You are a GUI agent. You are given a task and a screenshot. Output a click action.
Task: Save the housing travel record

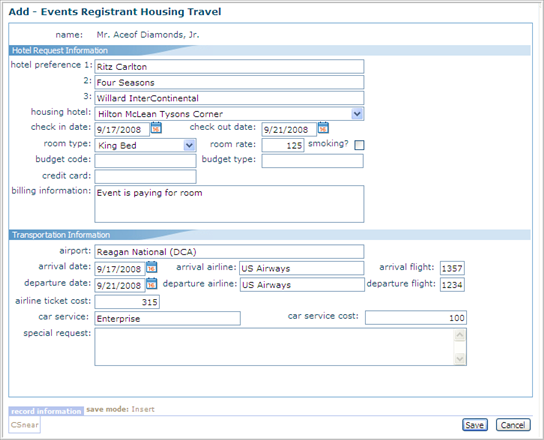tap(475, 425)
